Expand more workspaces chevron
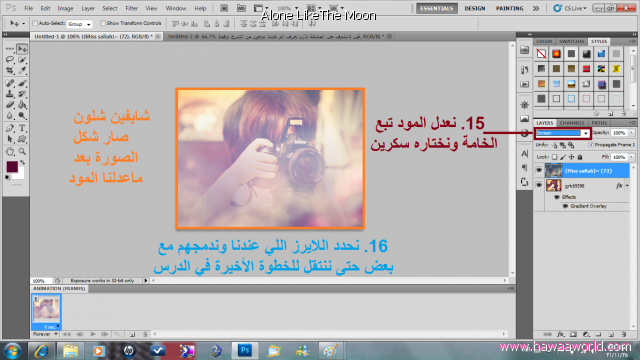This screenshot has width=640, height=360. click(x=536, y=8)
